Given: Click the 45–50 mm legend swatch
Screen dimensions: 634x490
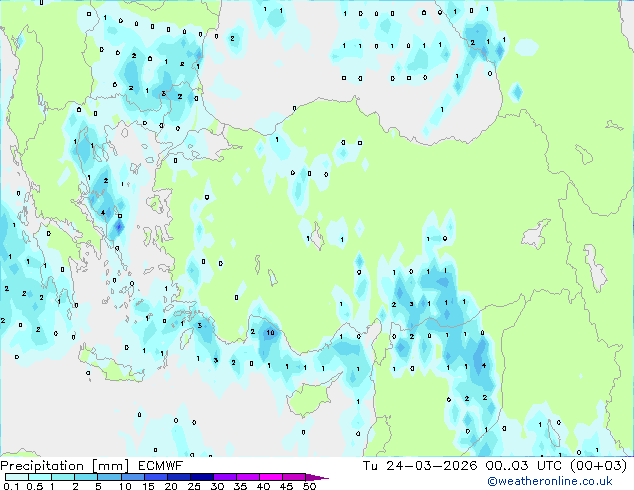Looking at the screenshot, I should click(x=294, y=477).
